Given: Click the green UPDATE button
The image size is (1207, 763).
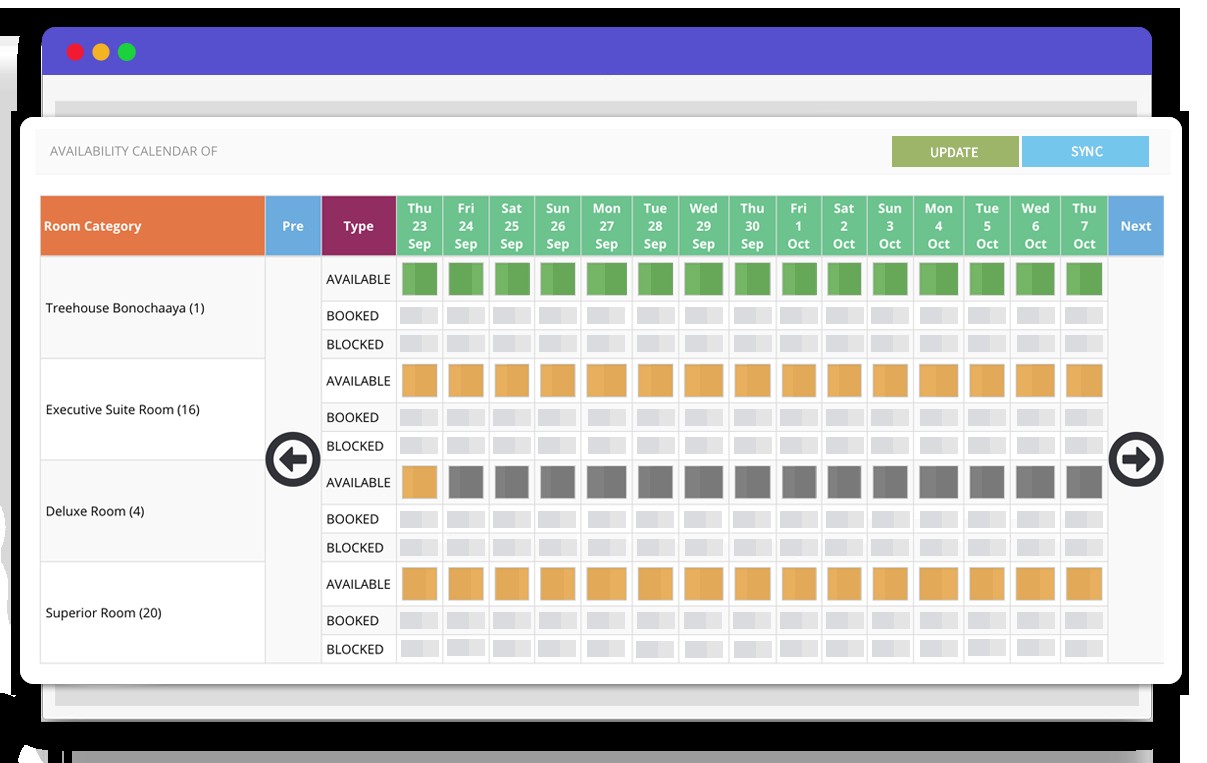Looking at the screenshot, I should pos(954,152).
